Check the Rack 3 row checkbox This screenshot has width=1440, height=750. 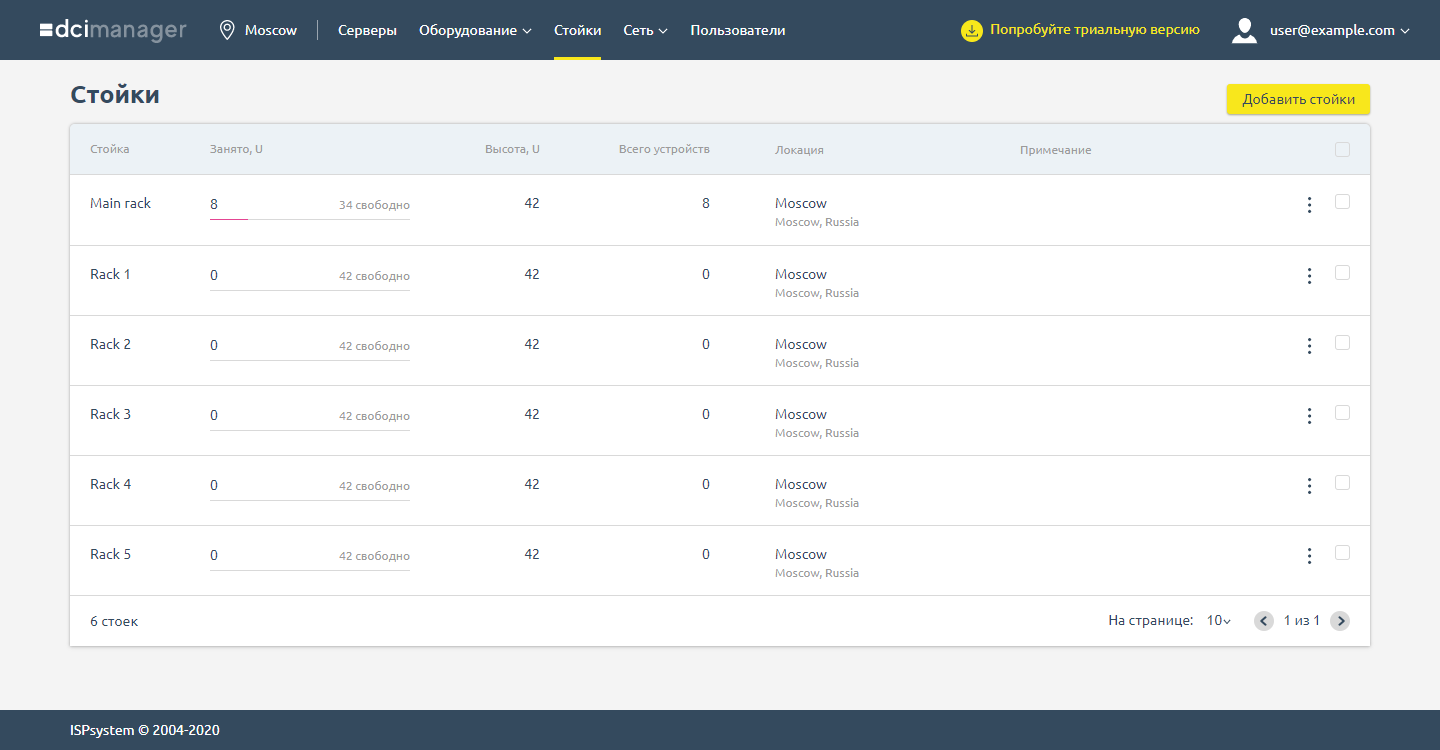tap(1342, 412)
